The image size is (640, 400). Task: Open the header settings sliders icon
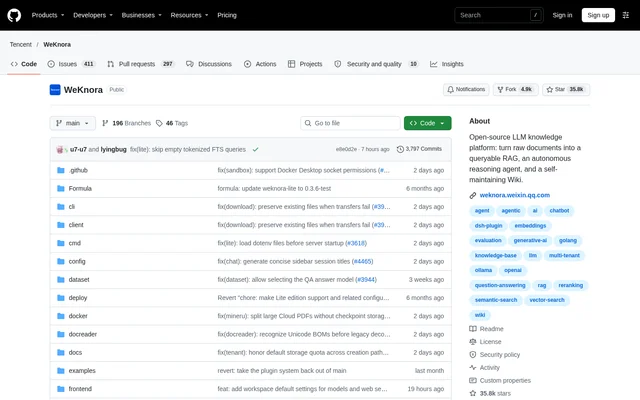point(625,15)
